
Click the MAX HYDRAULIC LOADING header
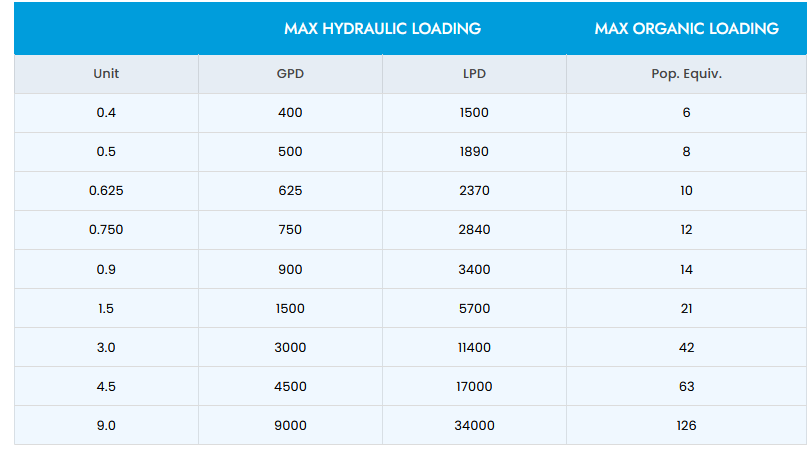(x=382, y=29)
